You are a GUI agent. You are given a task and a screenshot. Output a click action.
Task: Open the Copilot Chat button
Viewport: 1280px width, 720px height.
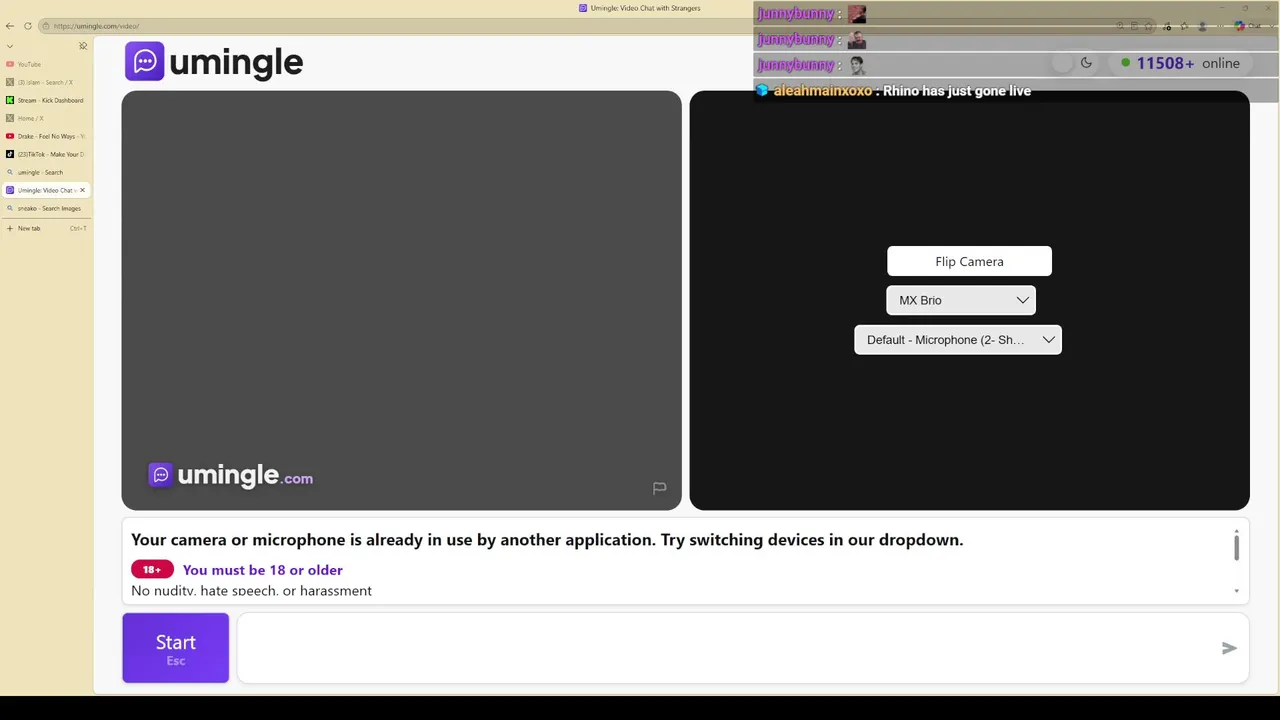[1247, 26]
